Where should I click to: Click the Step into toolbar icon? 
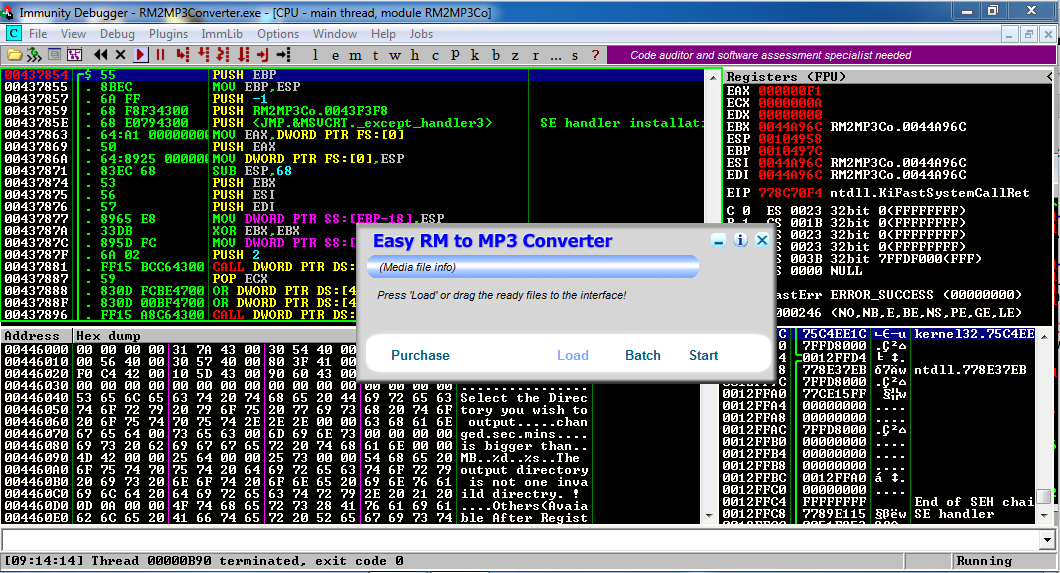click(x=182, y=55)
